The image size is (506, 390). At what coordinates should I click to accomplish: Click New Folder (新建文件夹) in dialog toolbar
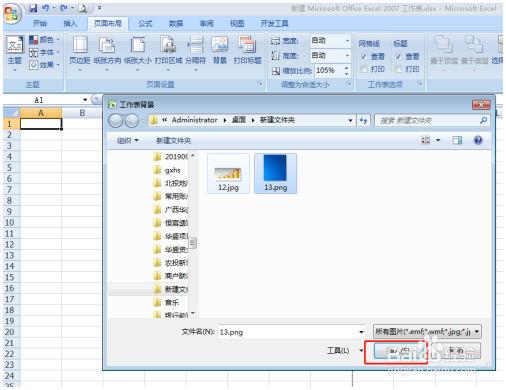173,141
